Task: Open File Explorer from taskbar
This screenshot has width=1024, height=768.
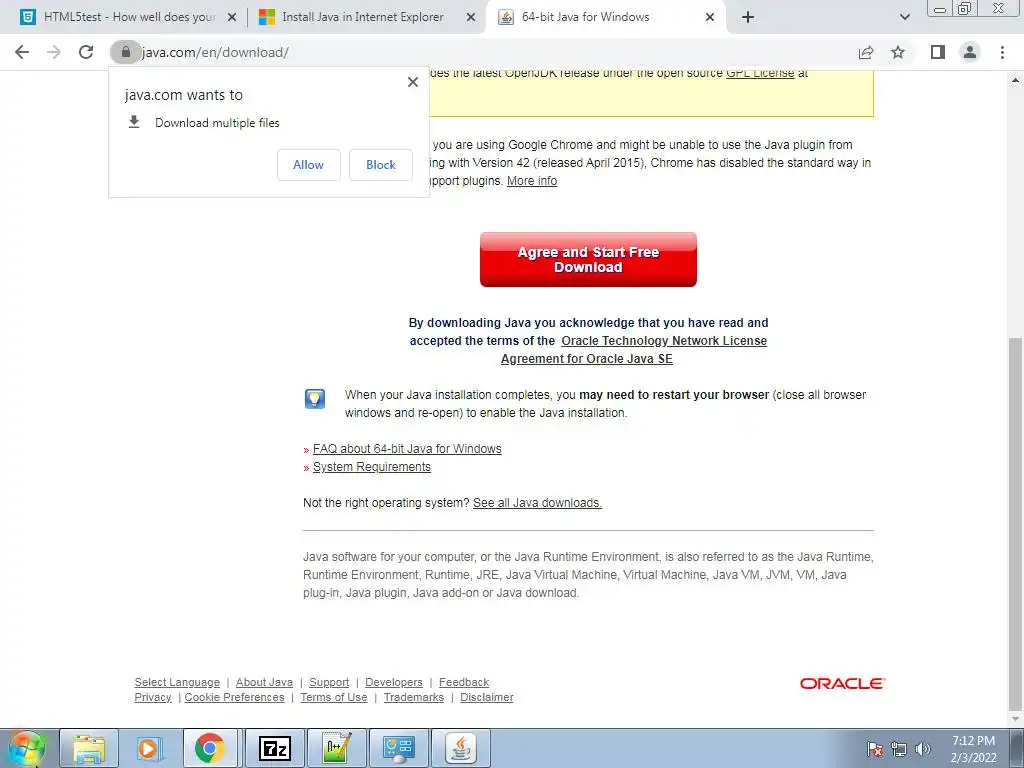Action: click(x=89, y=748)
